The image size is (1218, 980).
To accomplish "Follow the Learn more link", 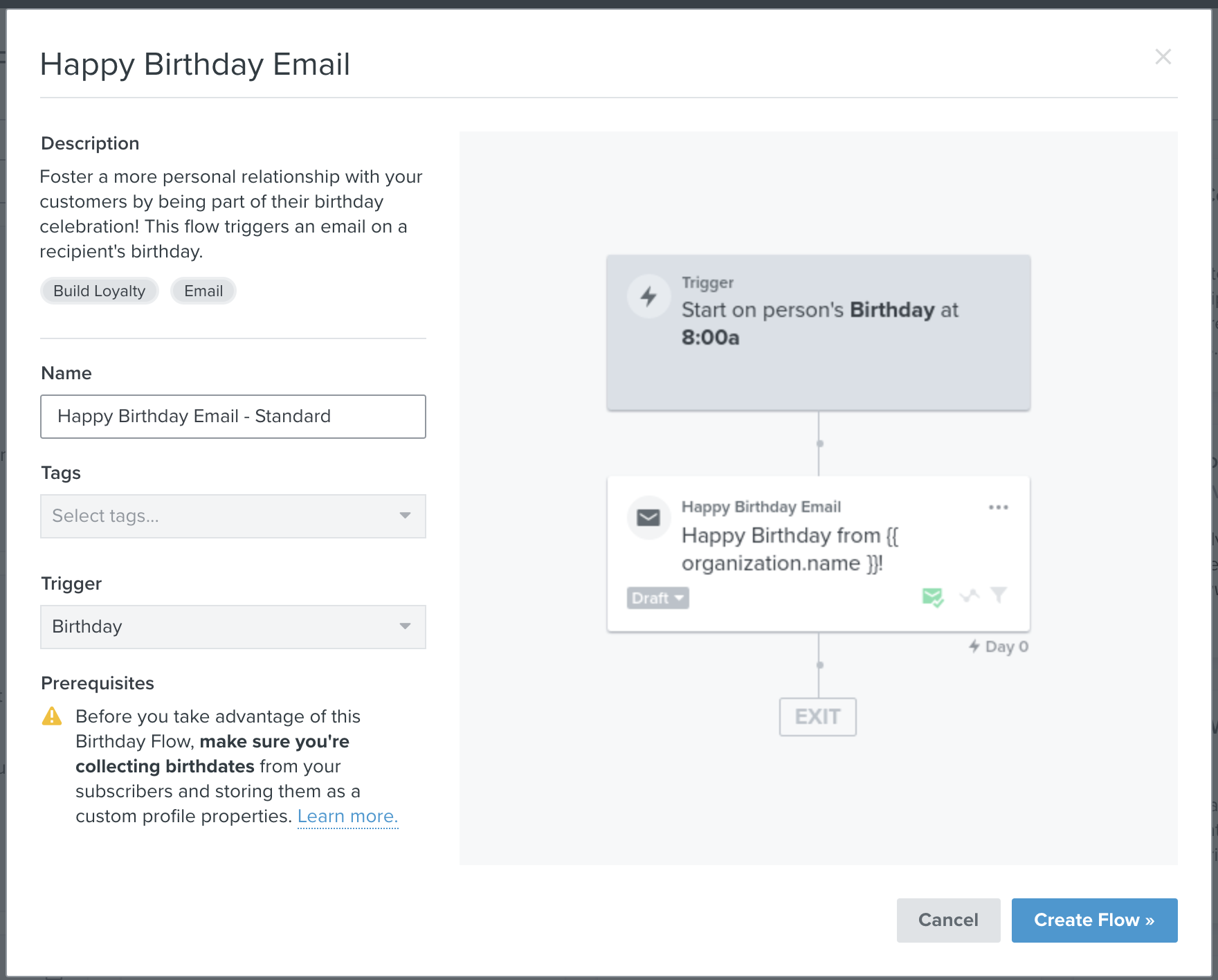I will (347, 817).
